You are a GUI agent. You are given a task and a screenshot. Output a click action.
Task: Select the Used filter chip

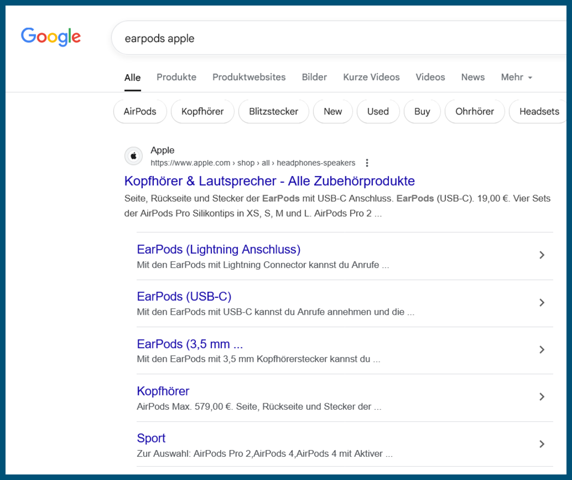[x=378, y=111]
